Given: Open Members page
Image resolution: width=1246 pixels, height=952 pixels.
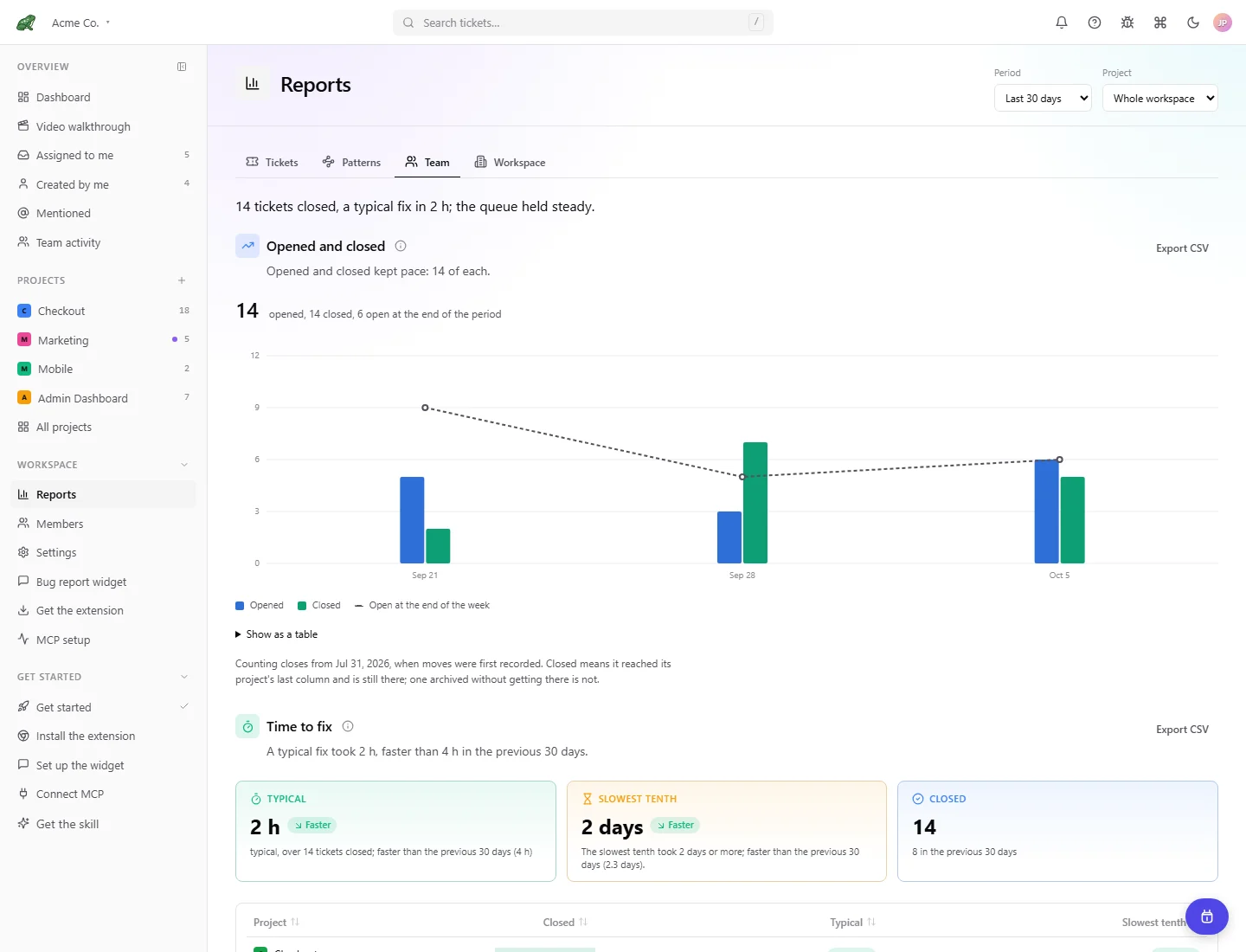Looking at the screenshot, I should 104,524.
